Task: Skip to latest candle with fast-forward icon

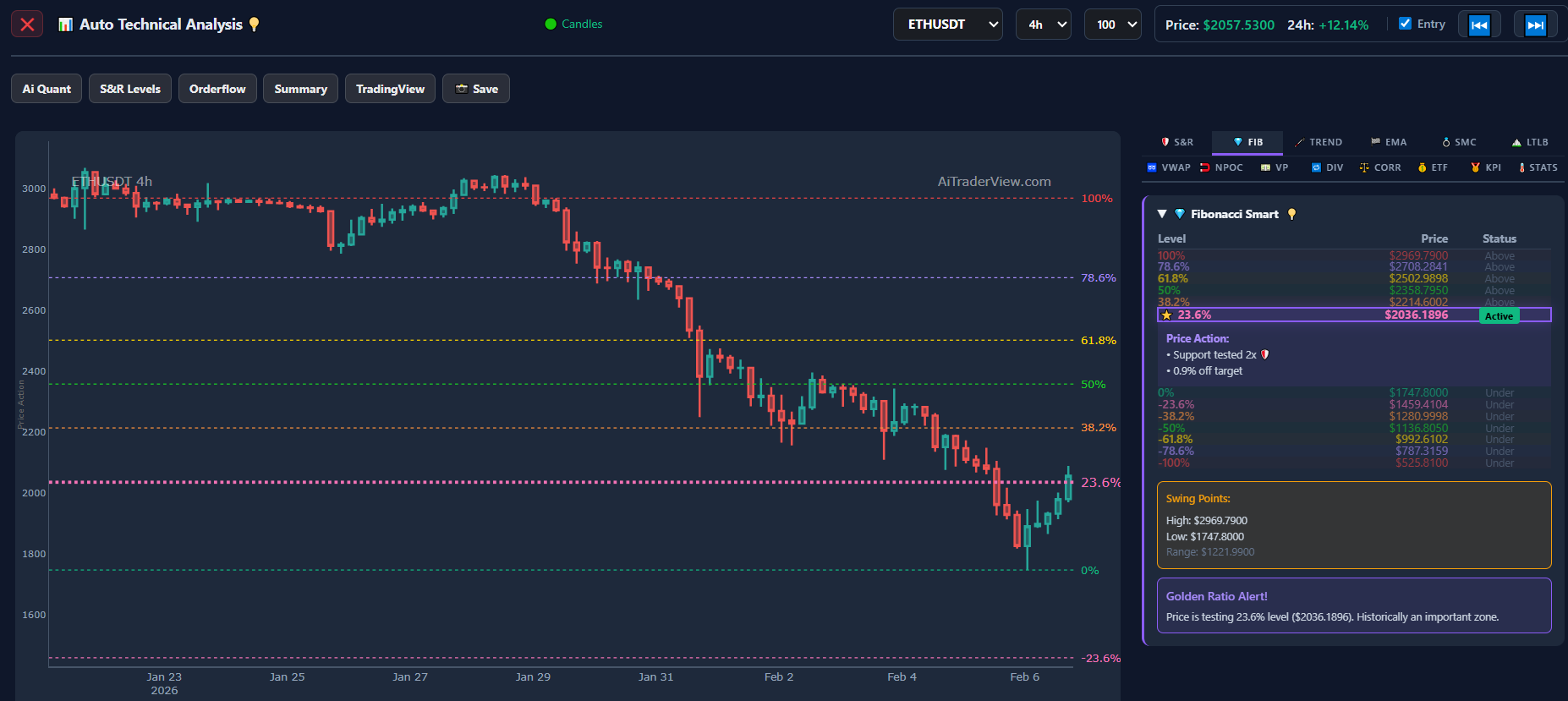Action: coord(1535,25)
